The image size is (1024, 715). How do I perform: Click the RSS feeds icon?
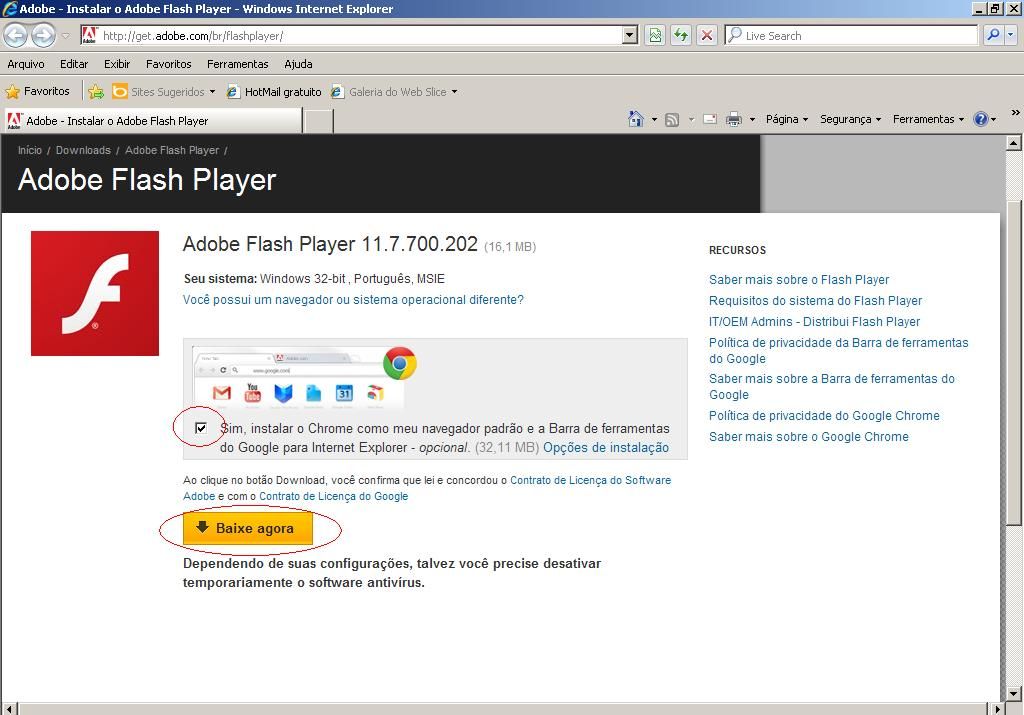pyautogui.click(x=672, y=119)
